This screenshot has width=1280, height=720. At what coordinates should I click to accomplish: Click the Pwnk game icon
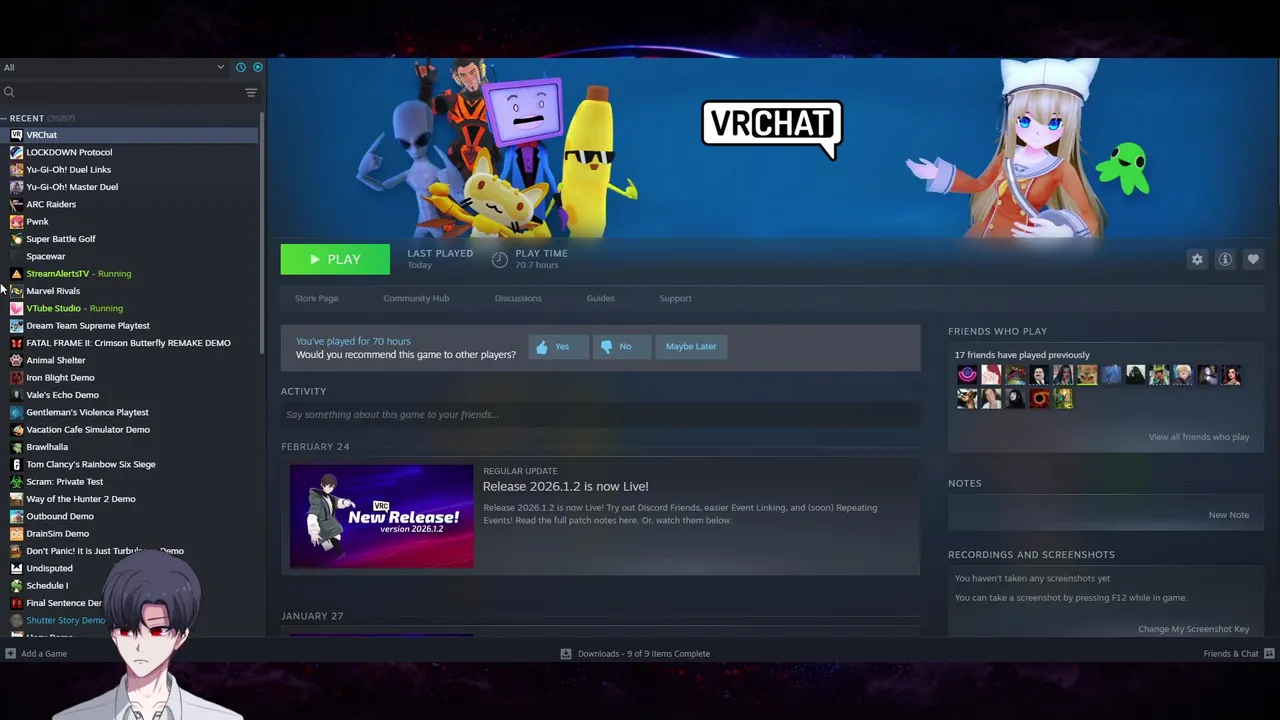16,222
